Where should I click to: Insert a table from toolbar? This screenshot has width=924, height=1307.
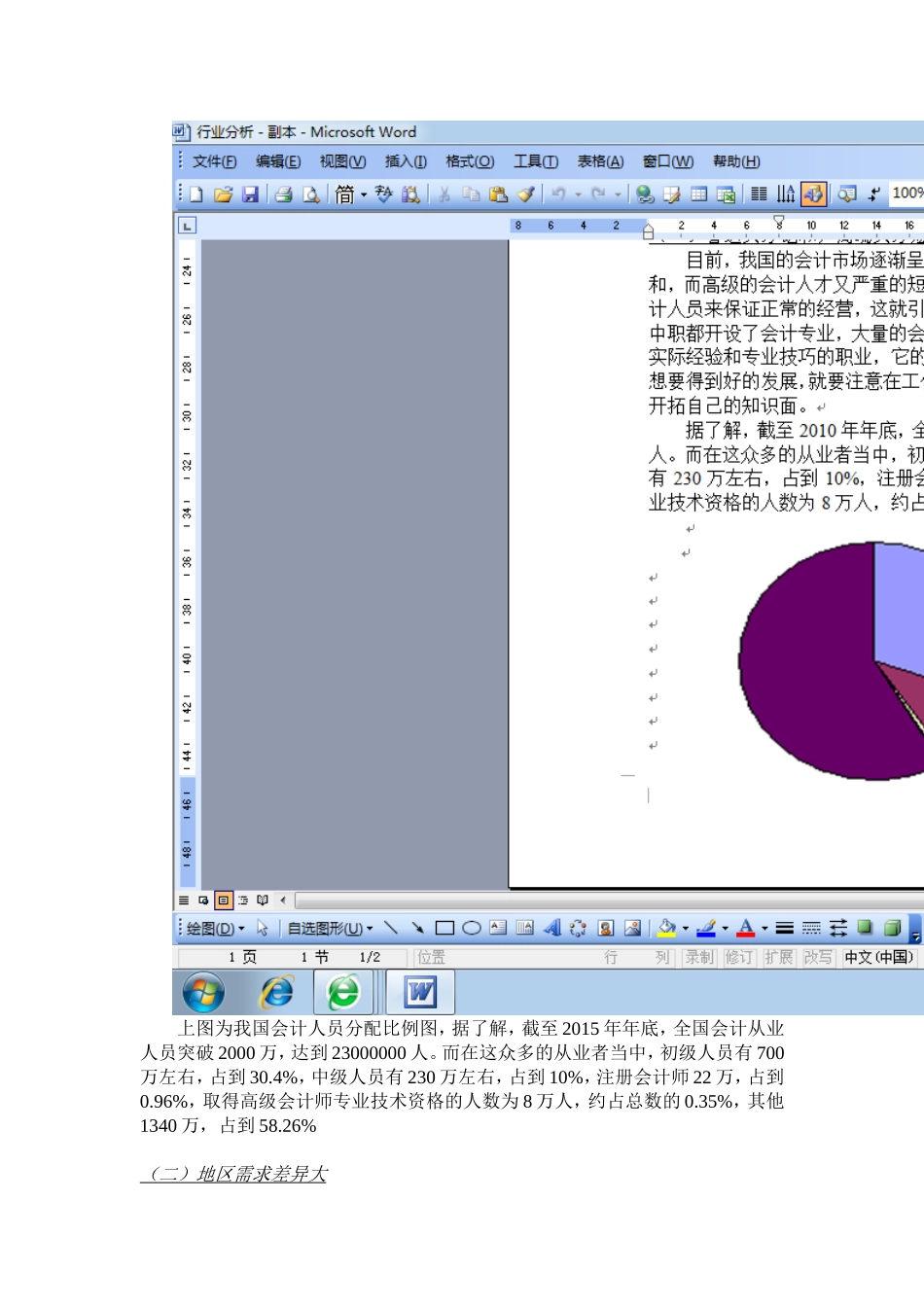point(699,194)
